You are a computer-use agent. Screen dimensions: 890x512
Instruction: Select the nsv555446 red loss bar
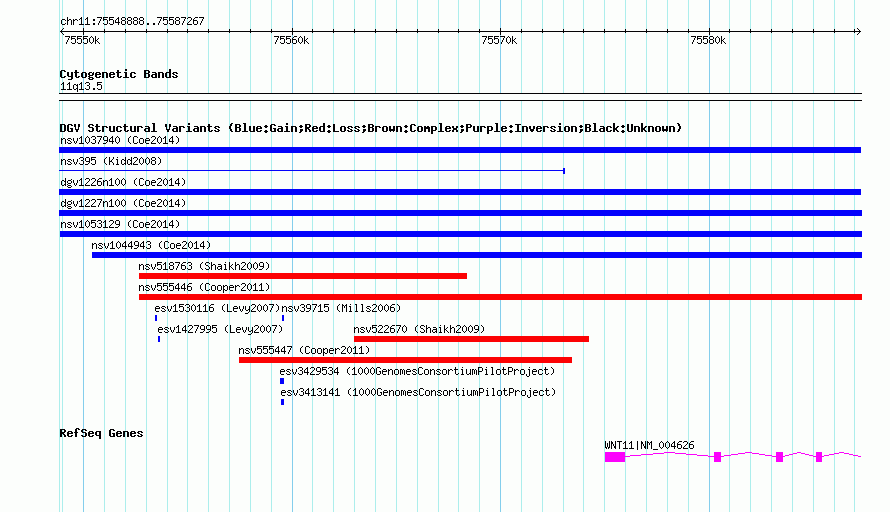click(x=500, y=297)
